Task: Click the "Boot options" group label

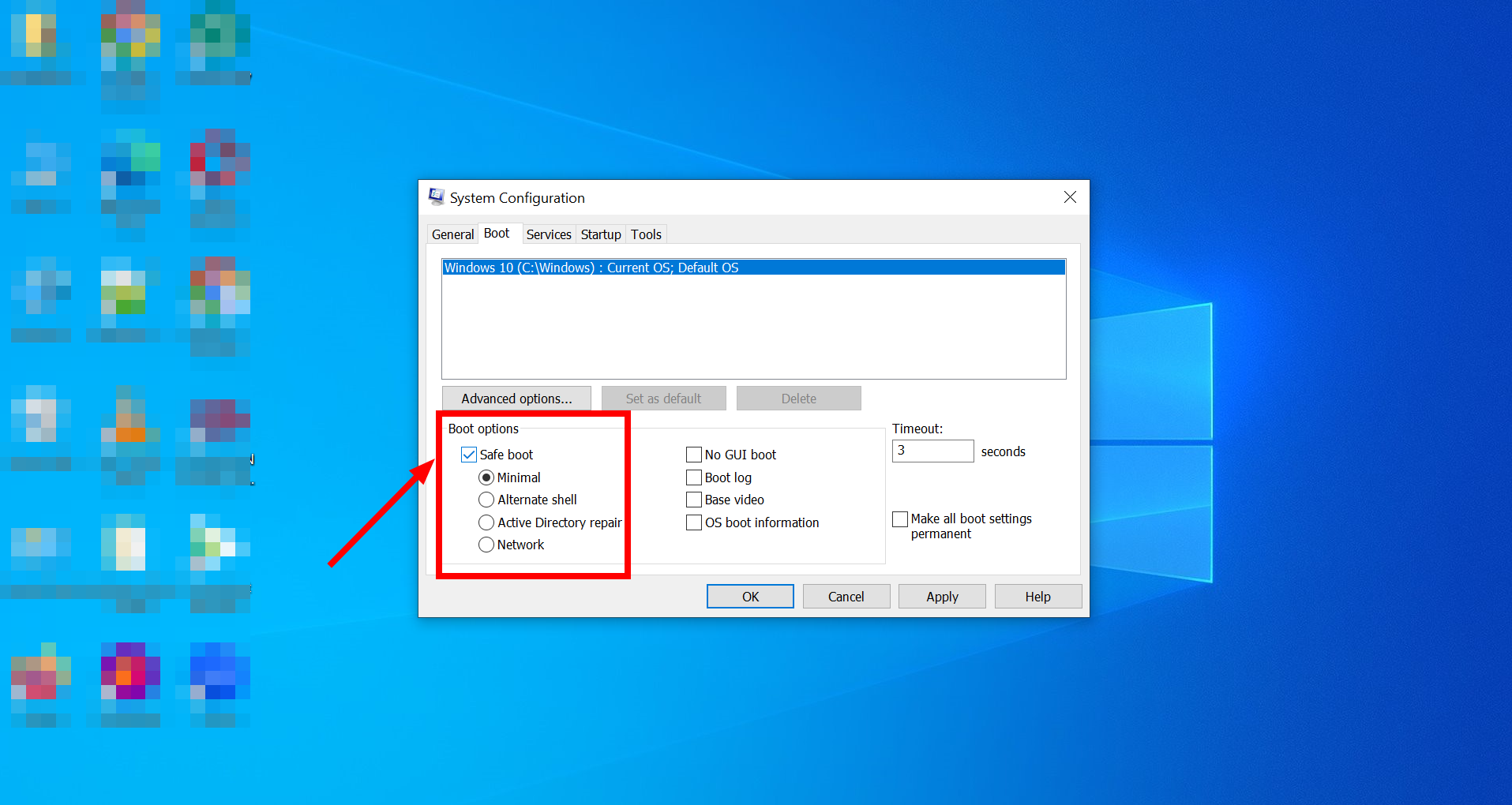Action: click(x=483, y=429)
